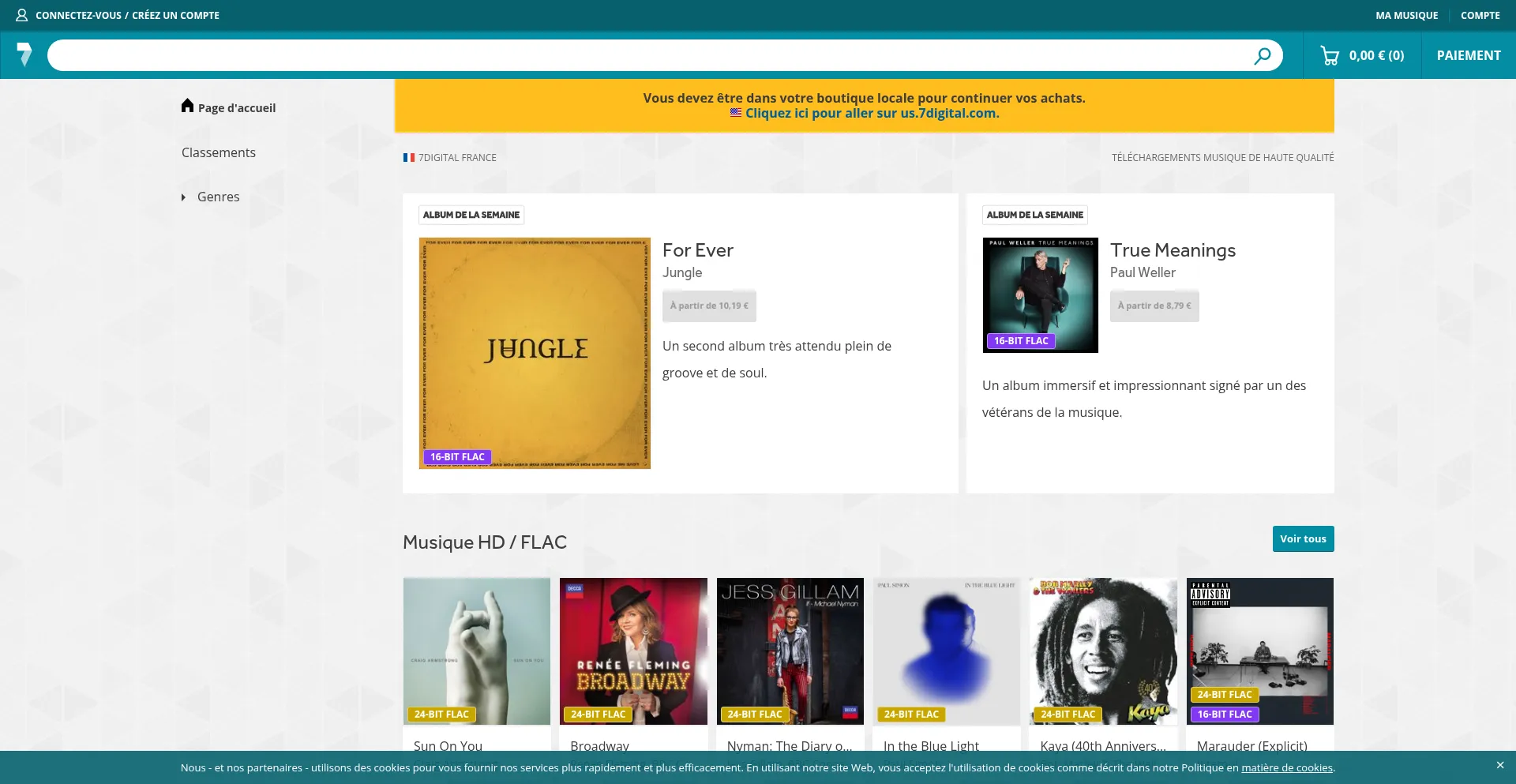Click Album de la semaine tag above True Meanings
Screen dimensions: 1516x784
(x=1035, y=215)
